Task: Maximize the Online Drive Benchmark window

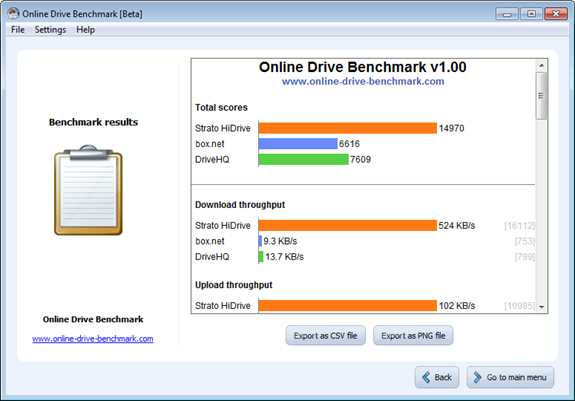Action: [x=531, y=14]
